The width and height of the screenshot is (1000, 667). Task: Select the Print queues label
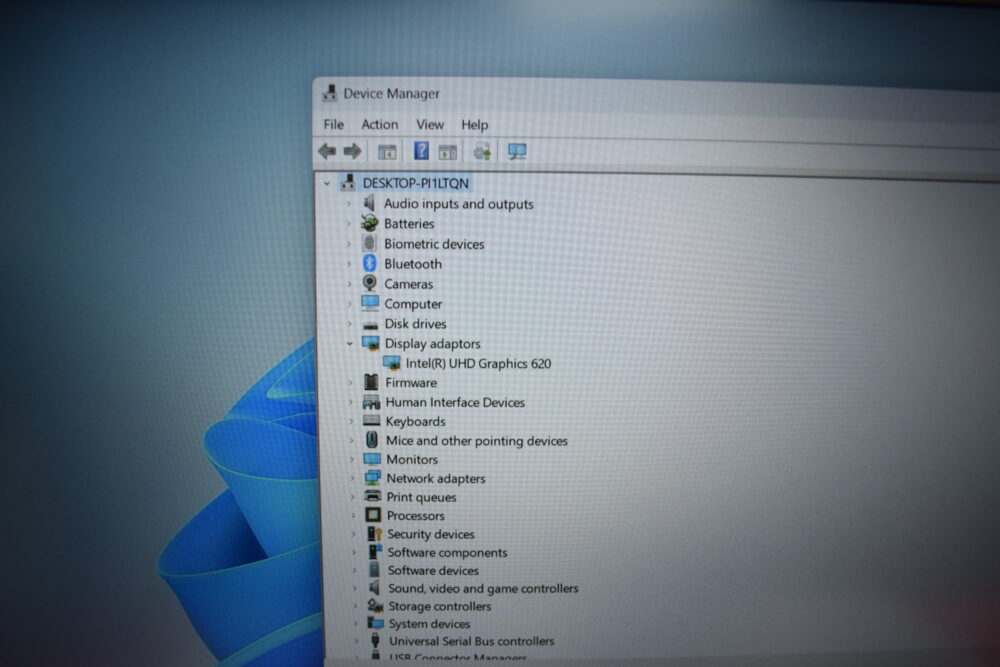[x=421, y=497]
